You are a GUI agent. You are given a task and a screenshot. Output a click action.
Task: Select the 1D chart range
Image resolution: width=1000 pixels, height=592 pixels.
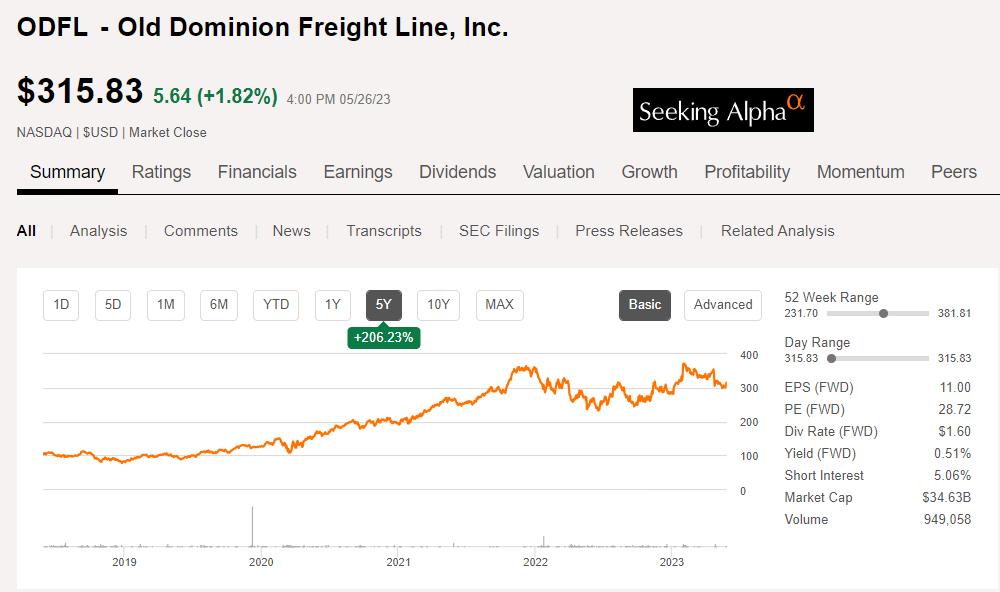(61, 305)
